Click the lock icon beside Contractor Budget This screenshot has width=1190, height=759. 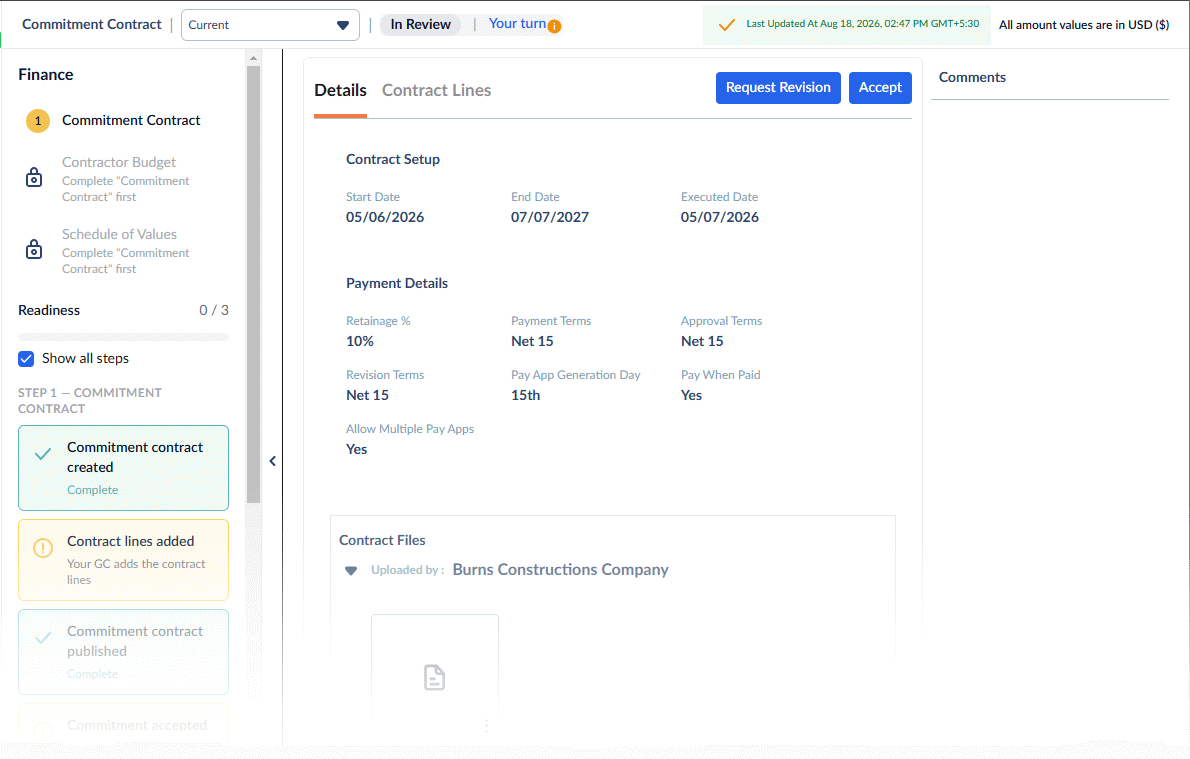34,178
